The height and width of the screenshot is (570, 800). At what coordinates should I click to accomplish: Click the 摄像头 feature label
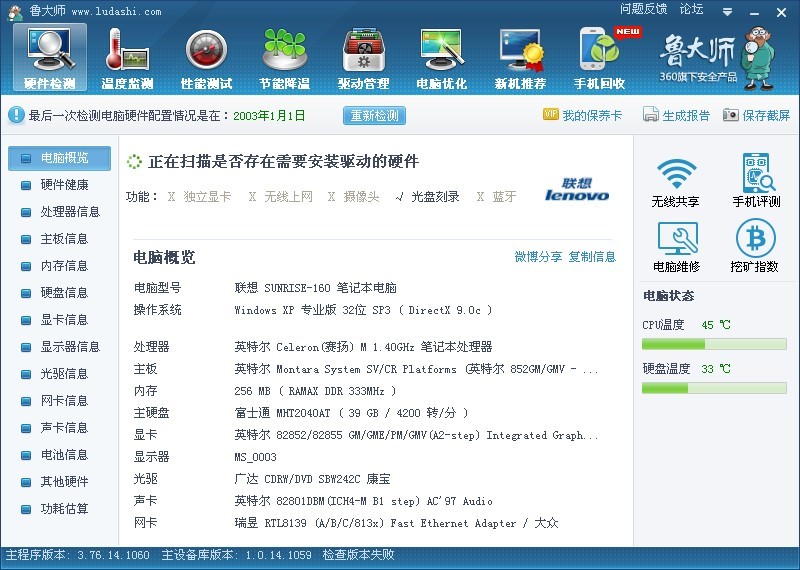point(361,196)
